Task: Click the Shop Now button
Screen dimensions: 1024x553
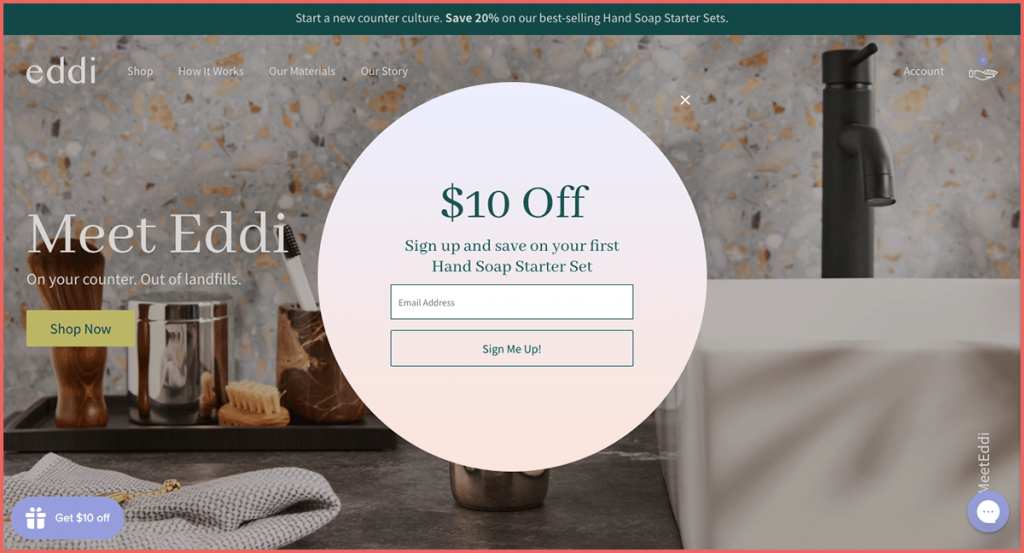Action: click(x=80, y=328)
